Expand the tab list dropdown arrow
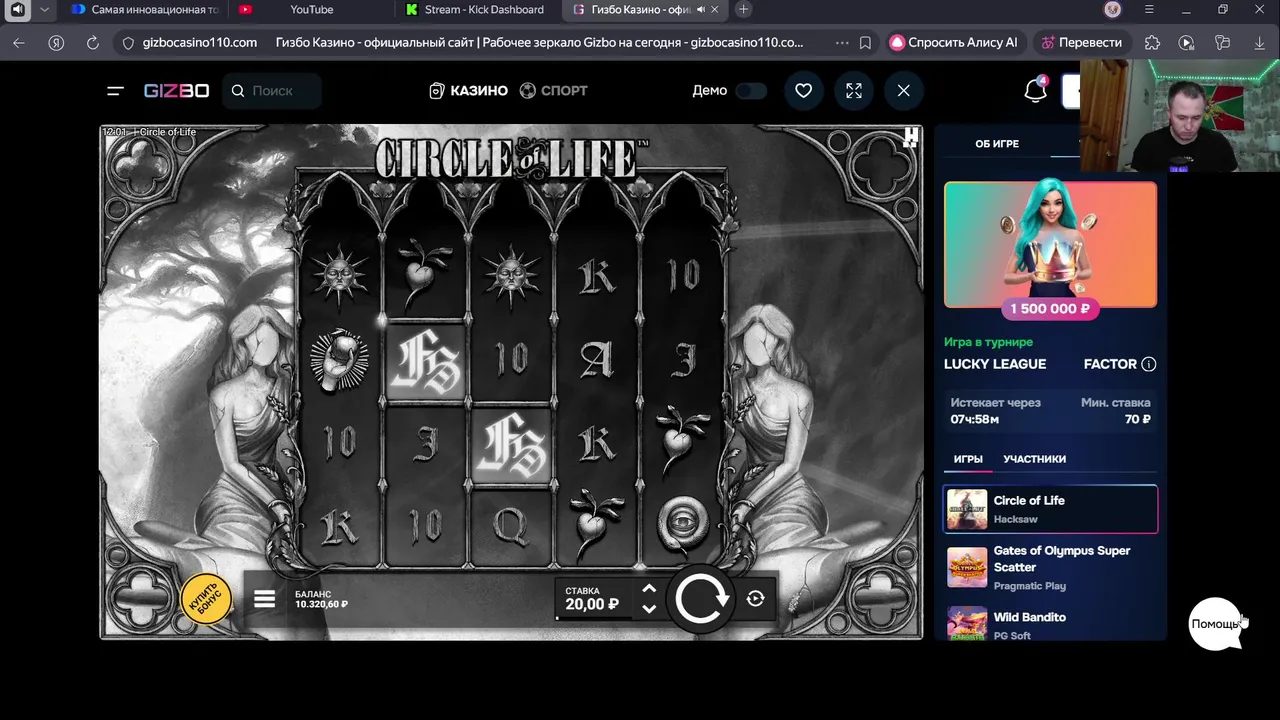1280x720 pixels. (x=44, y=10)
